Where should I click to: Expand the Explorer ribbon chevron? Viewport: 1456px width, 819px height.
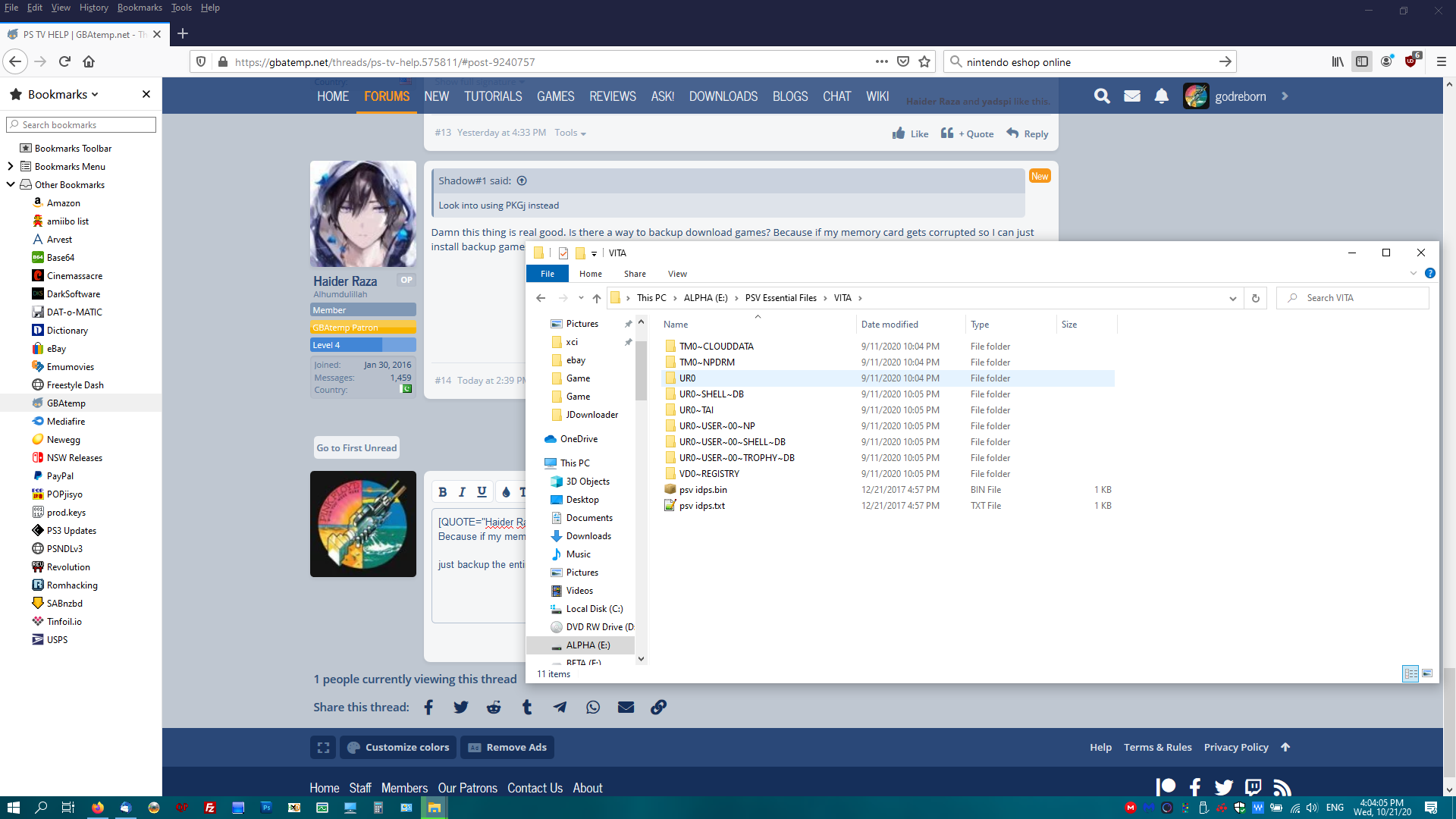(1413, 273)
